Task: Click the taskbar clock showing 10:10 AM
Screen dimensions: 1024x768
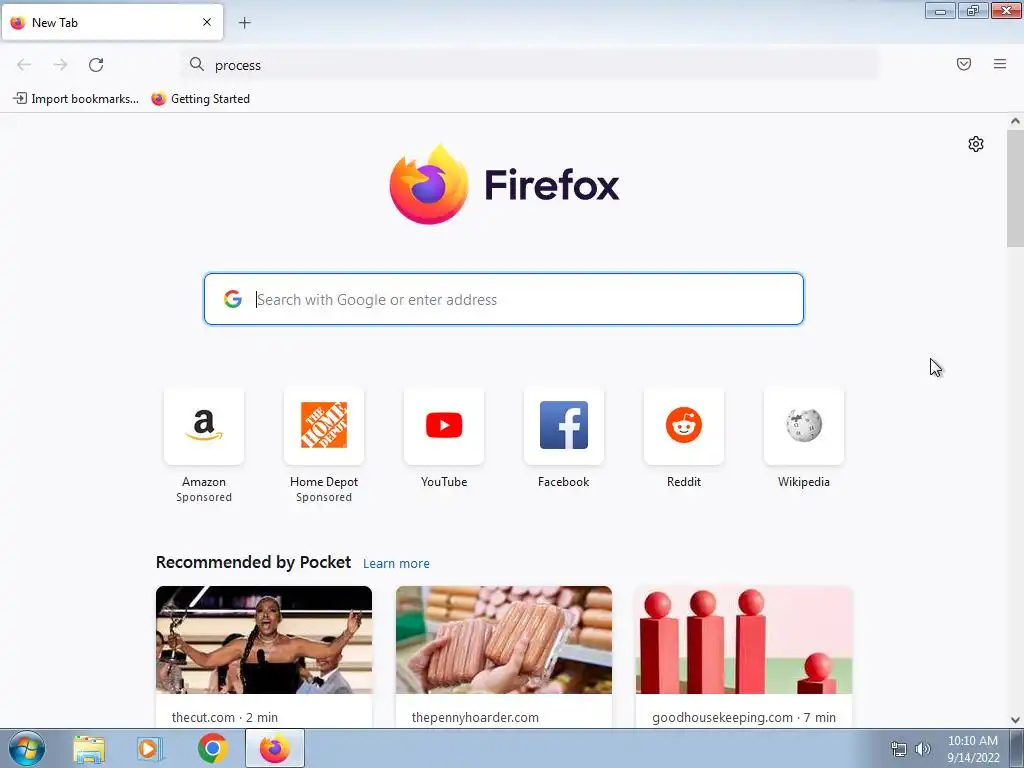Action: 973,749
